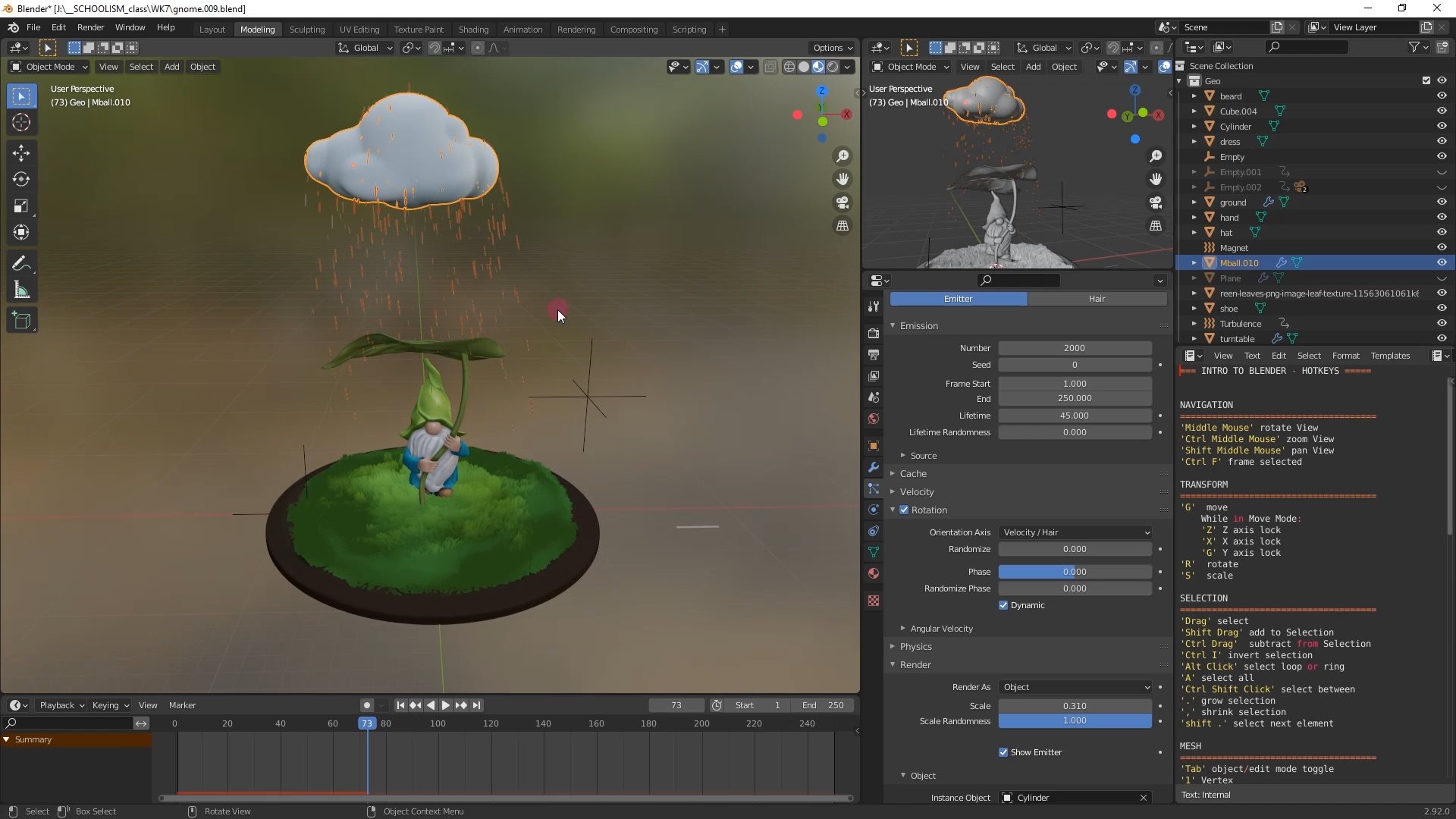1456x819 pixels.
Task: Switch particle type to Hair
Action: [1097, 299]
